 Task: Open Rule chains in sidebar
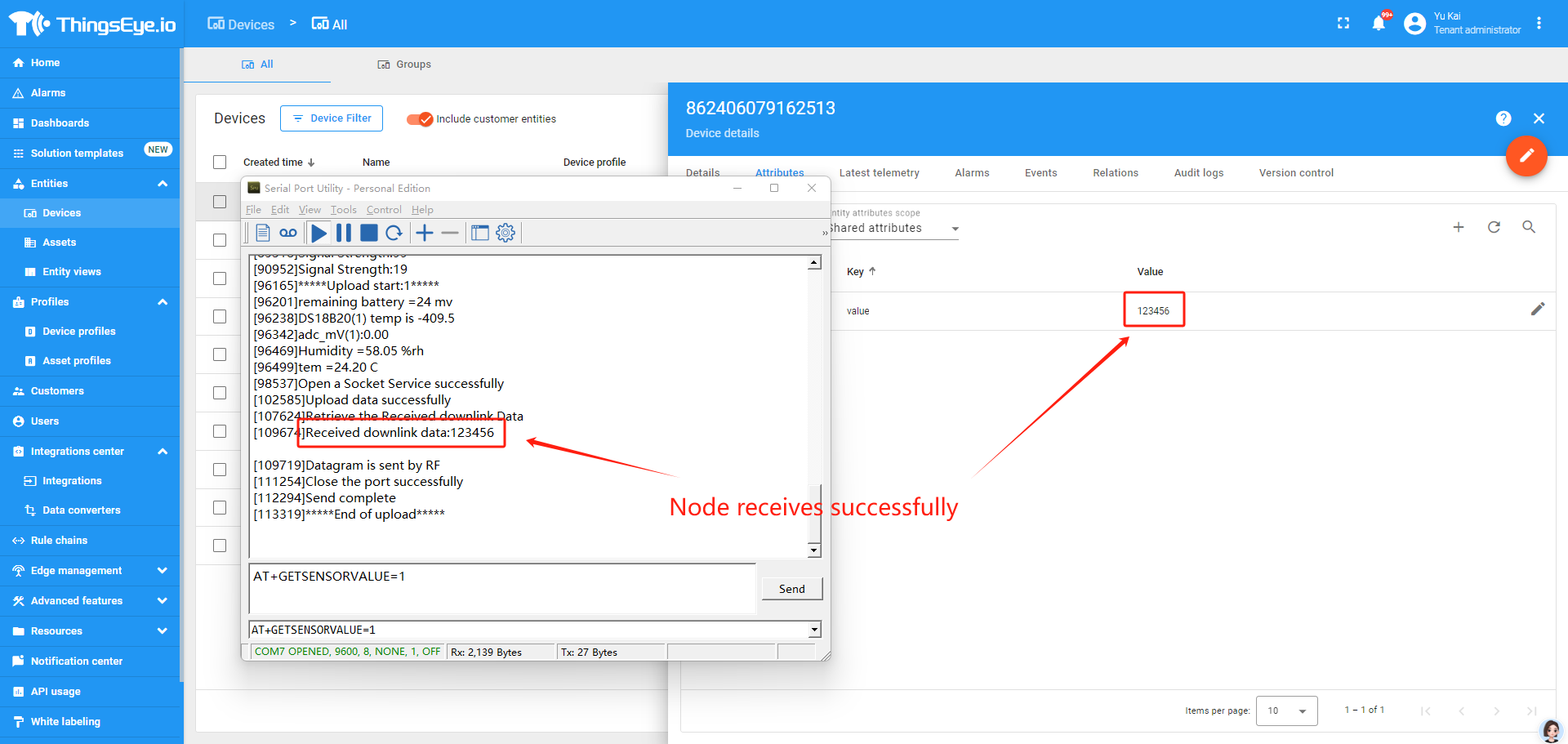(x=90, y=541)
